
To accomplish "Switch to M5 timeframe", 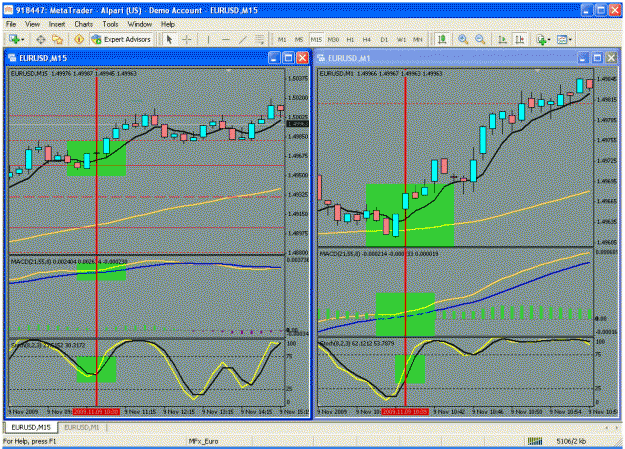I will (299, 39).
